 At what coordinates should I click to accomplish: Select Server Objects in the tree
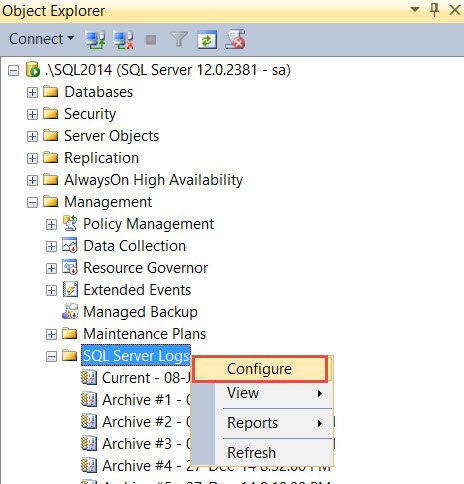coord(111,136)
